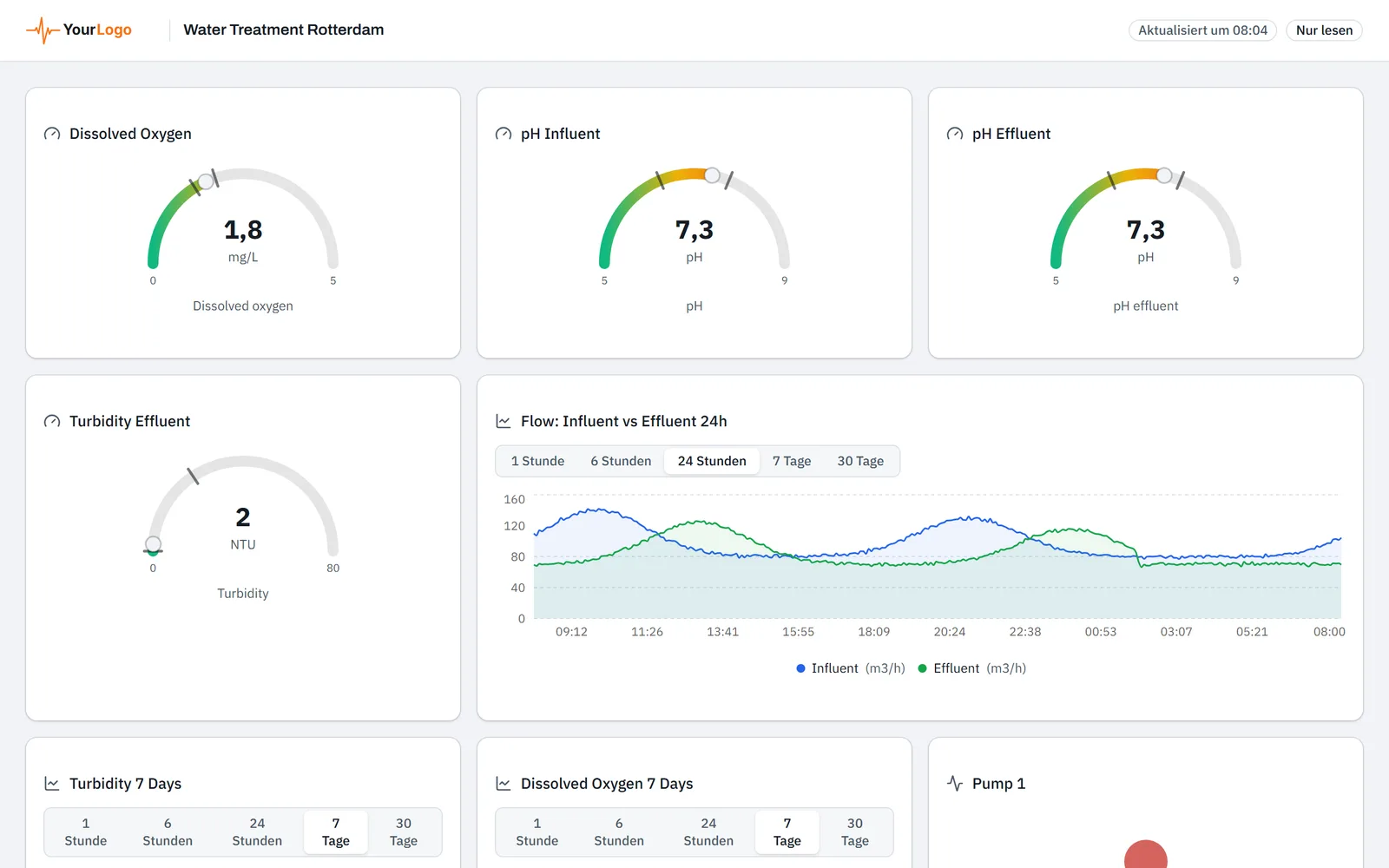Screen dimensions: 1389x868
Task: Click the Aktualisiert um 08:04 badge
Action: [x=1202, y=30]
